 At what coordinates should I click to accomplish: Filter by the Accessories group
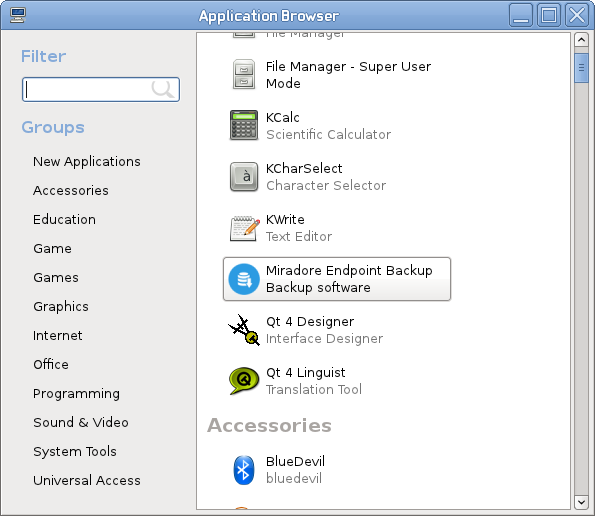coord(71,190)
